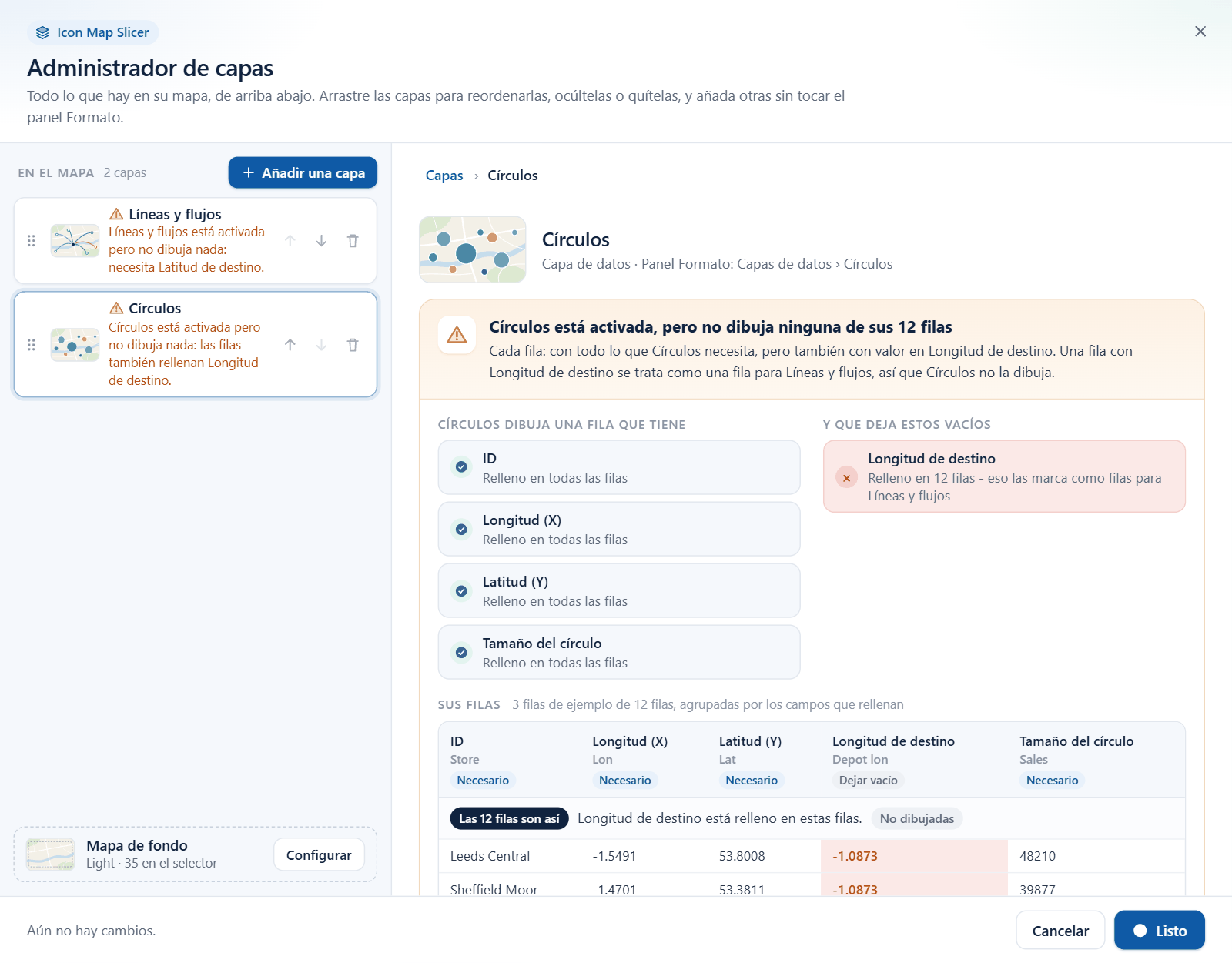Grab the drag handle of Círculos layer
This screenshot has height=963, width=1232.
pyautogui.click(x=32, y=345)
